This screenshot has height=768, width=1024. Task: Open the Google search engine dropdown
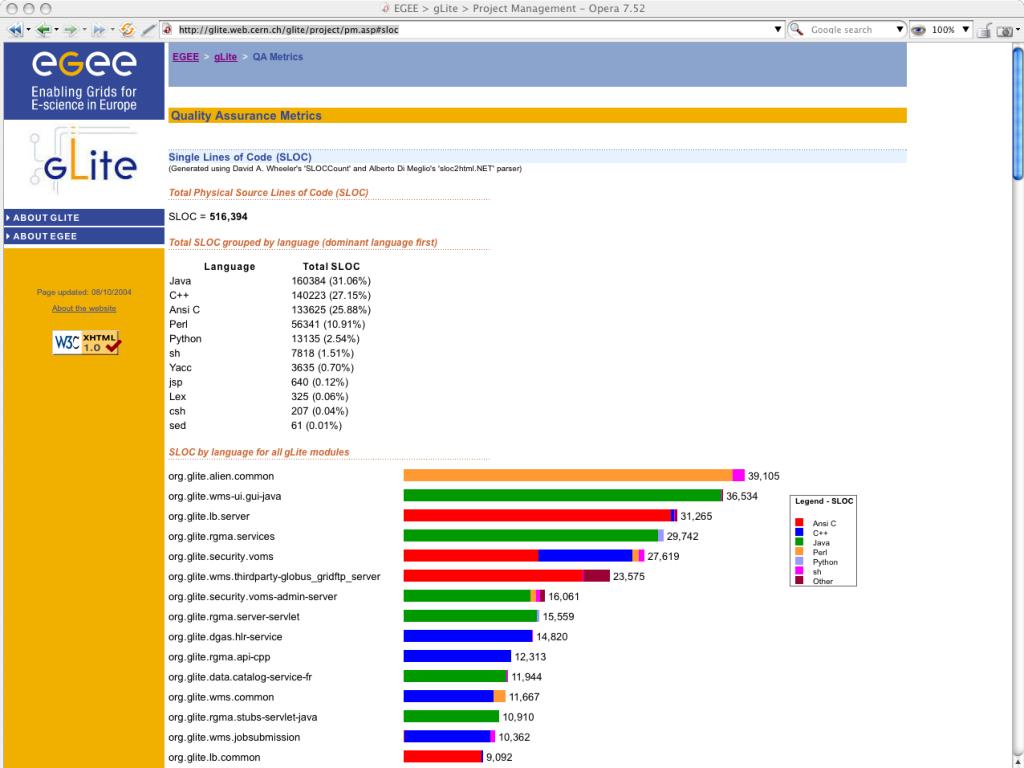pos(899,29)
